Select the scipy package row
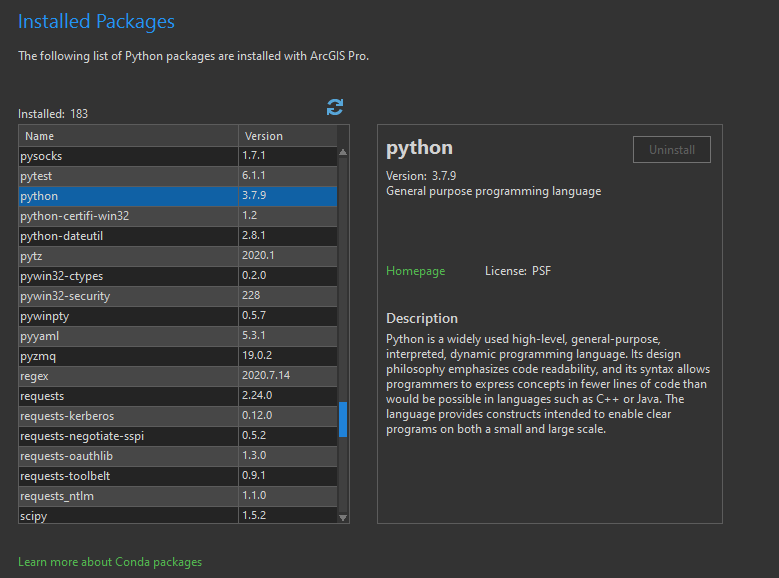The width and height of the screenshot is (779, 578). click(178, 515)
